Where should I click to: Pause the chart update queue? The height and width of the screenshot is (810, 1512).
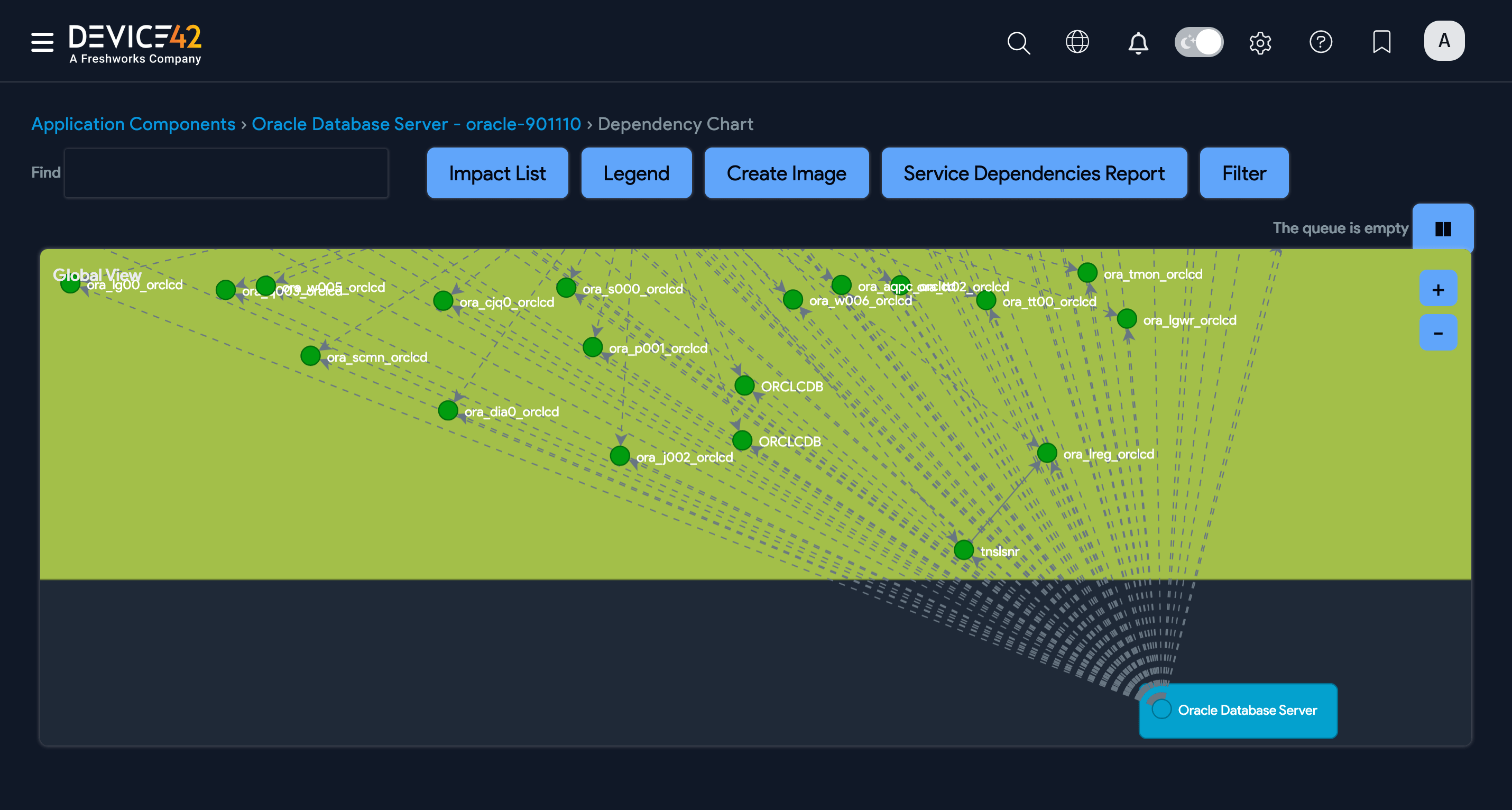[x=1443, y=228]
